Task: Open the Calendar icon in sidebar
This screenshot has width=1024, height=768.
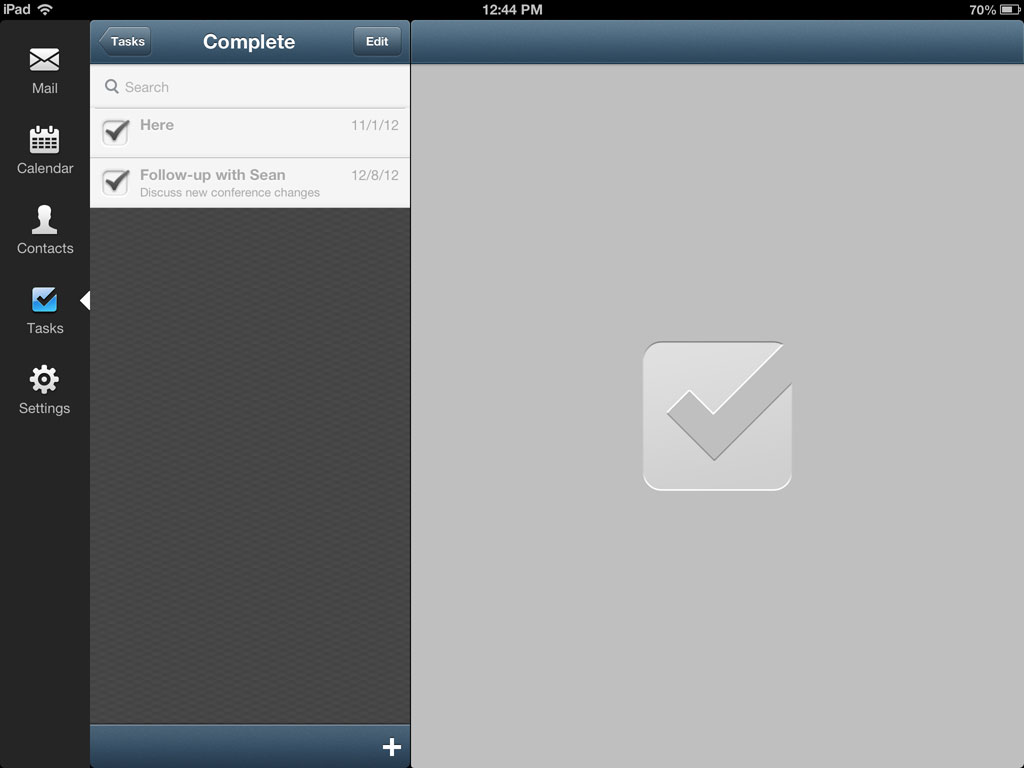Action: (x=44, y=139)
